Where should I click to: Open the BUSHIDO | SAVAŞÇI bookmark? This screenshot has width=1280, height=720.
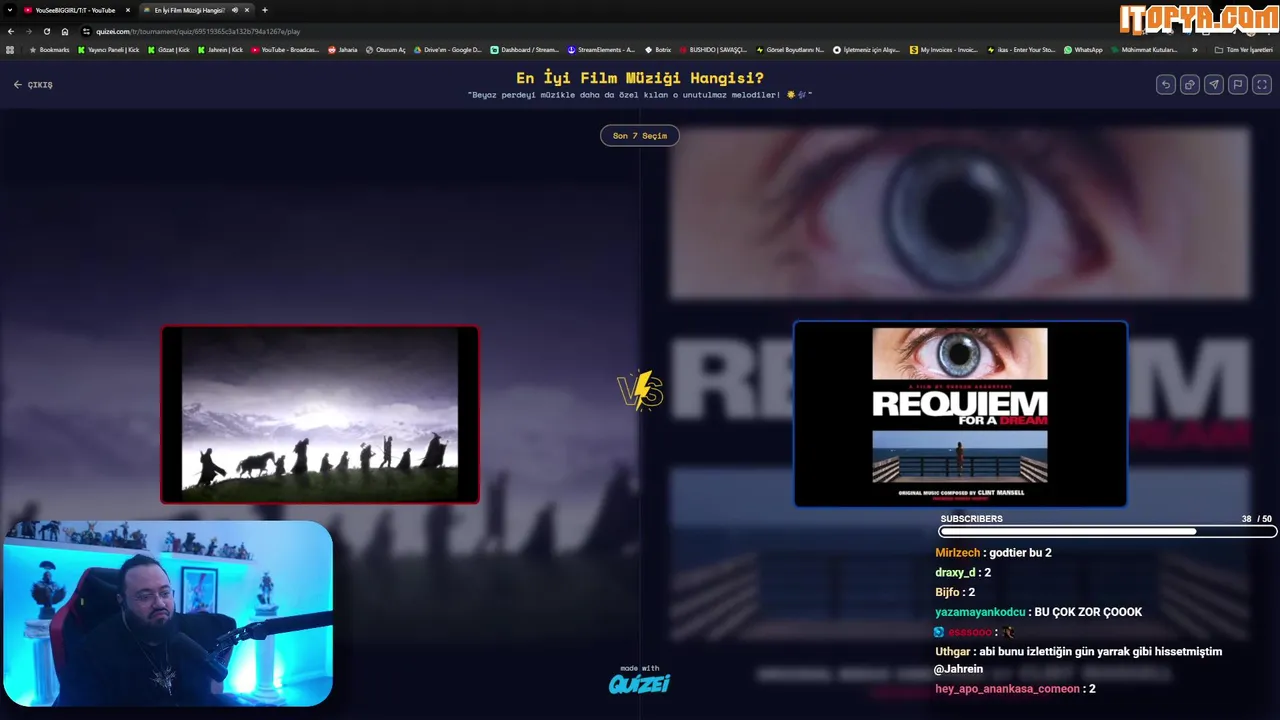[713, 49]
